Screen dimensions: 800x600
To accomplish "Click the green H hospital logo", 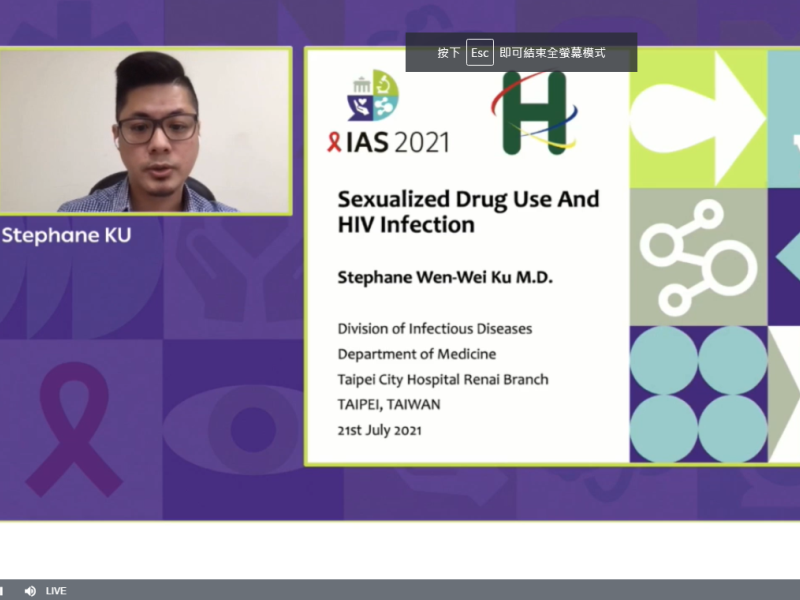I will click(534, 115).
